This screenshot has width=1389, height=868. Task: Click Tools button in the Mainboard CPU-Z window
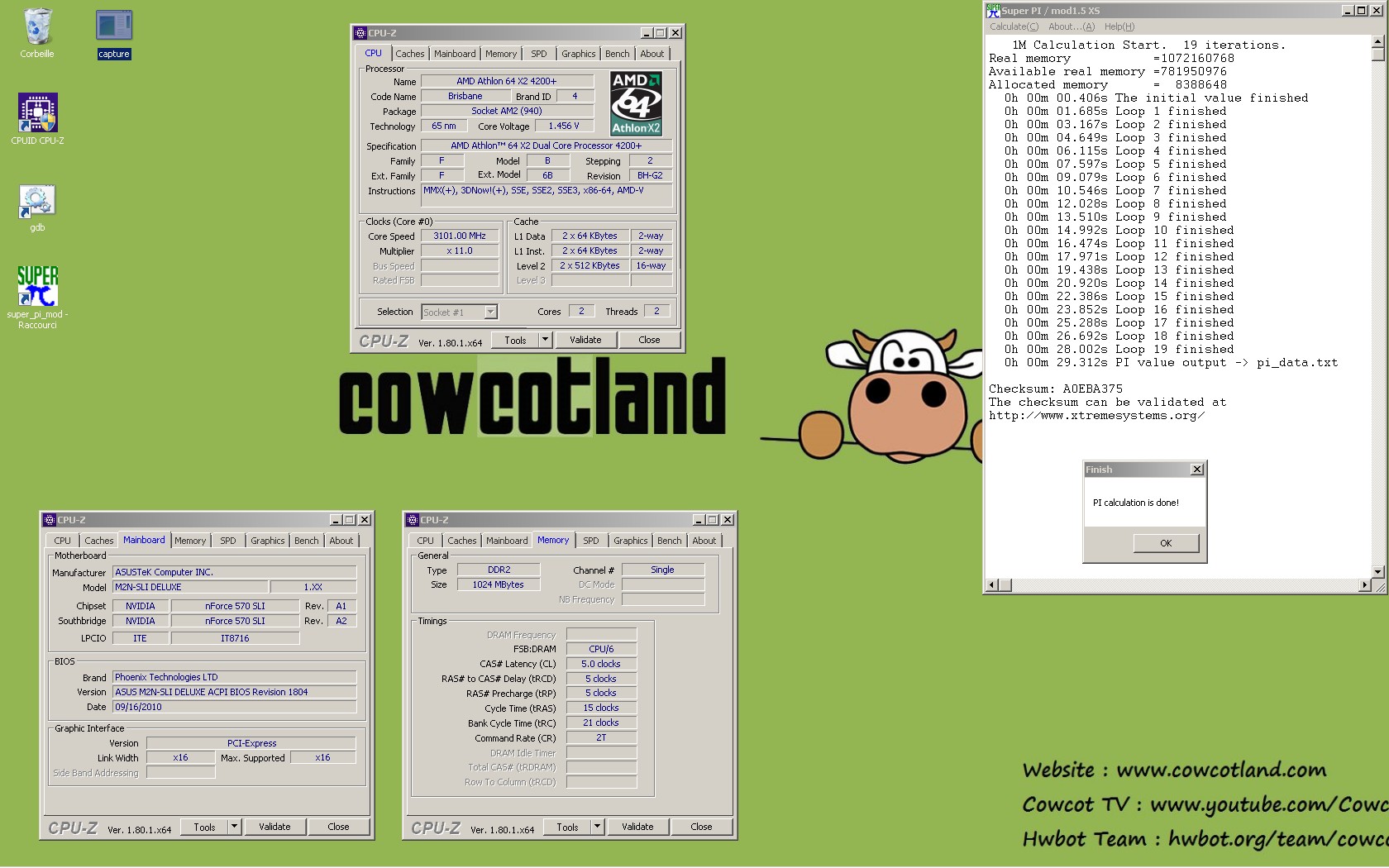[x=204, y=827]
